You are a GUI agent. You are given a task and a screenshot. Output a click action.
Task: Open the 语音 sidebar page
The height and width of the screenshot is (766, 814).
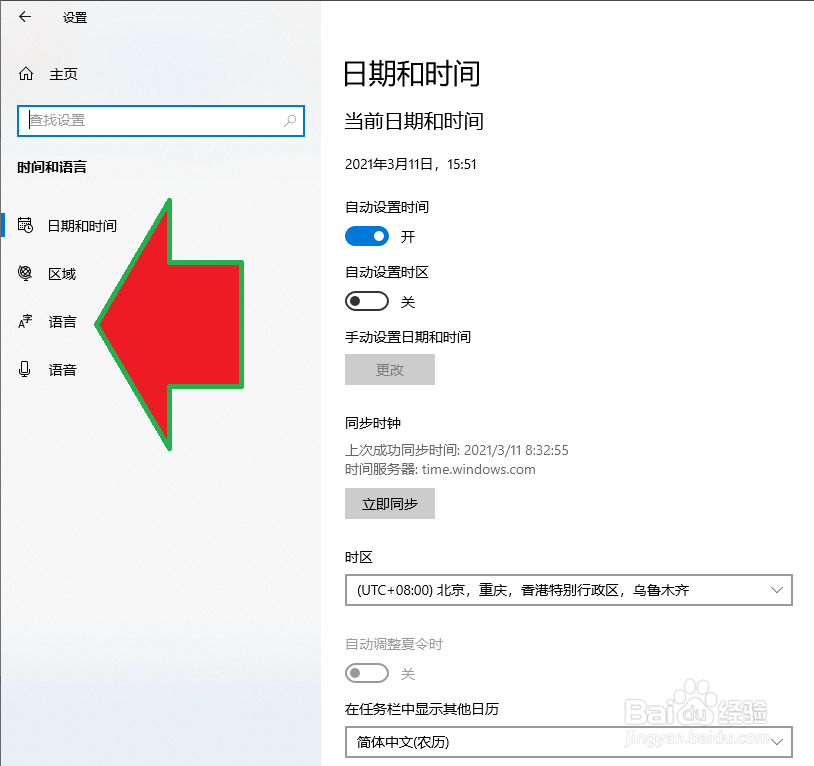point(62,370)
